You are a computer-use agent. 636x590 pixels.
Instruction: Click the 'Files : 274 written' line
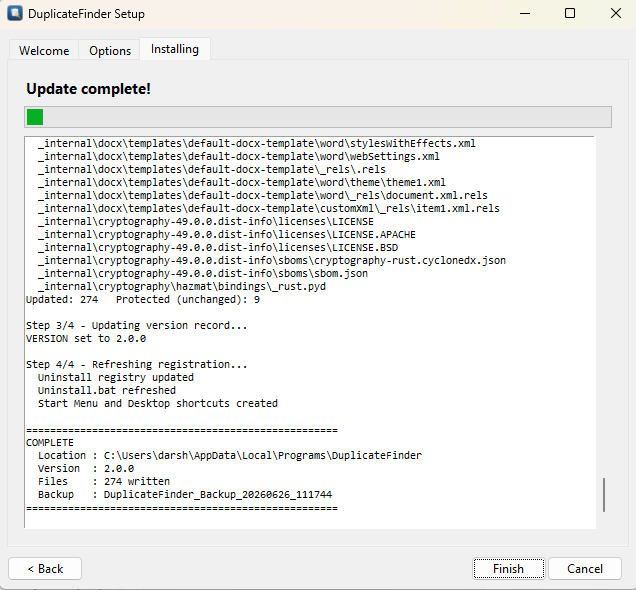pos(104,481)
